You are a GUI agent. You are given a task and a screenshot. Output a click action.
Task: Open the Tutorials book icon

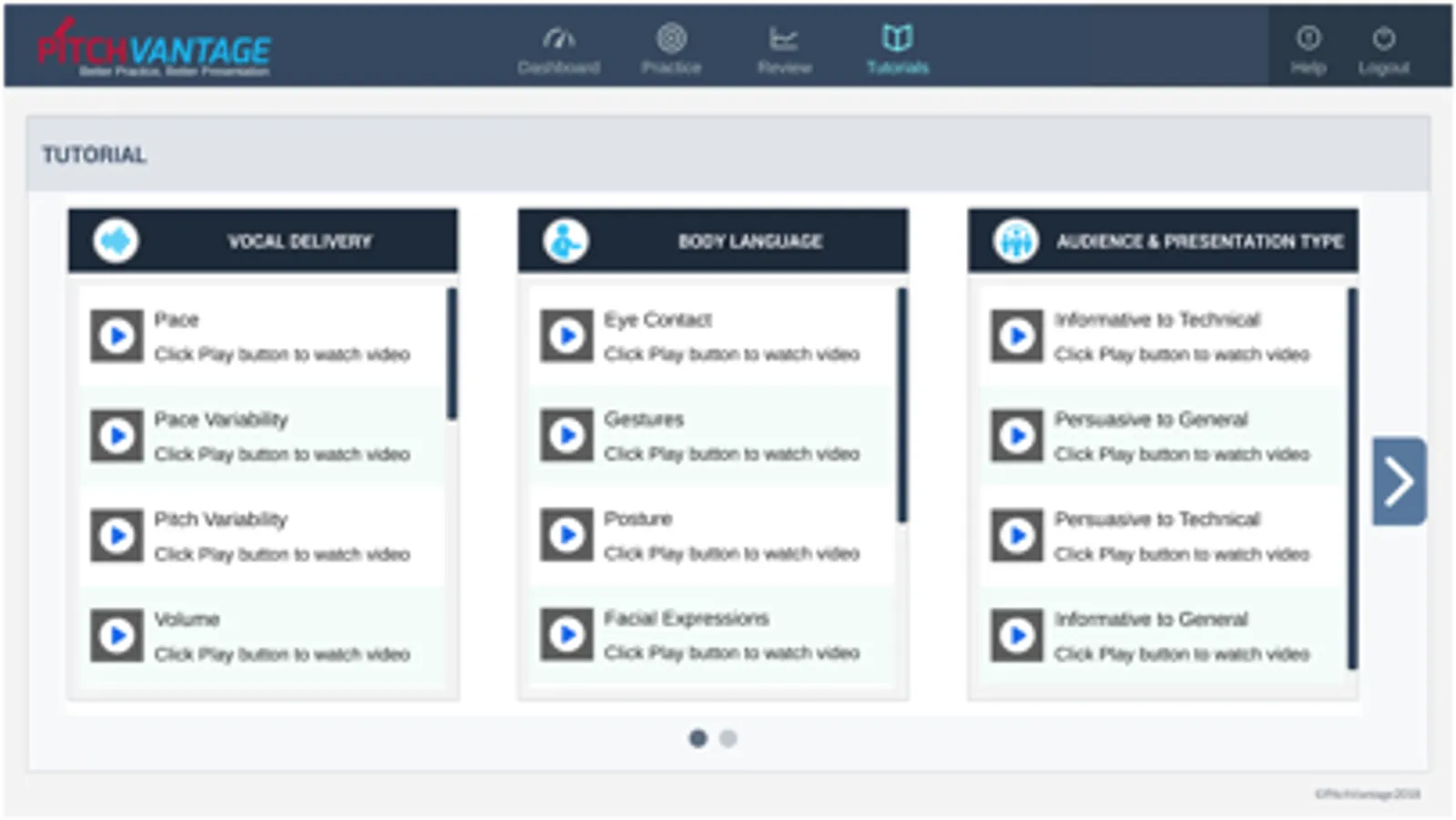coord(897,38)
